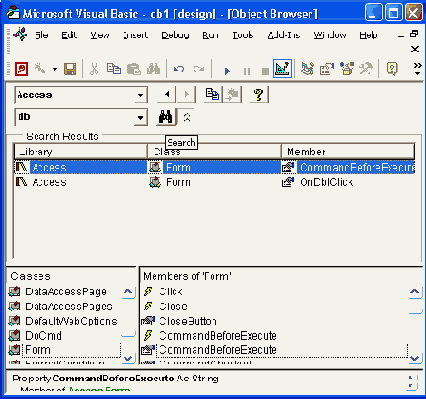Click the Redo toolbar icon
The height and width of the screenshot is (399, 426).
199,69
